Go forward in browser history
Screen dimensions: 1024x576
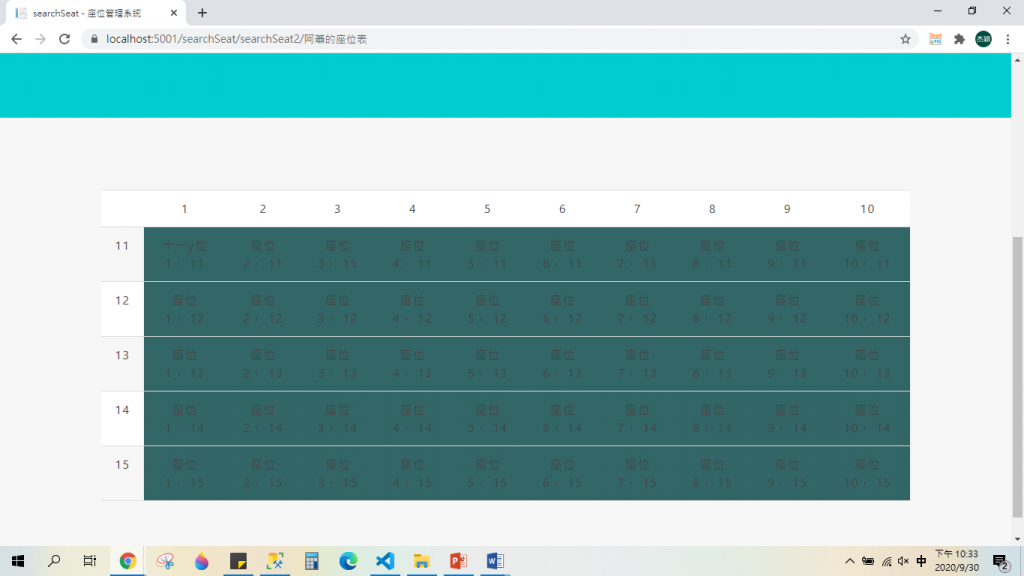40,39
